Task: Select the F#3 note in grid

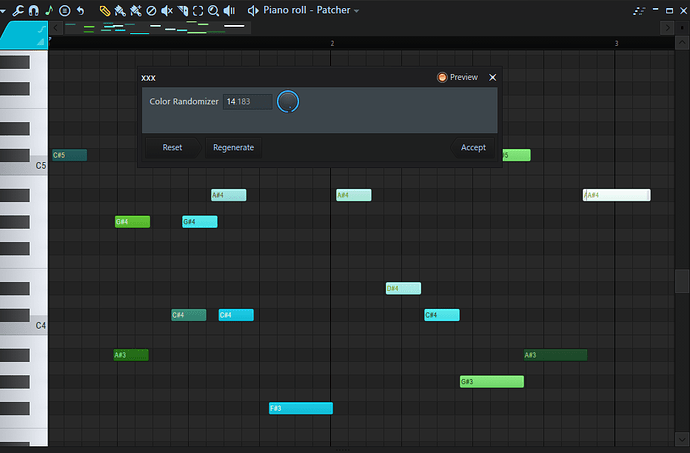Action: point(300,408)
